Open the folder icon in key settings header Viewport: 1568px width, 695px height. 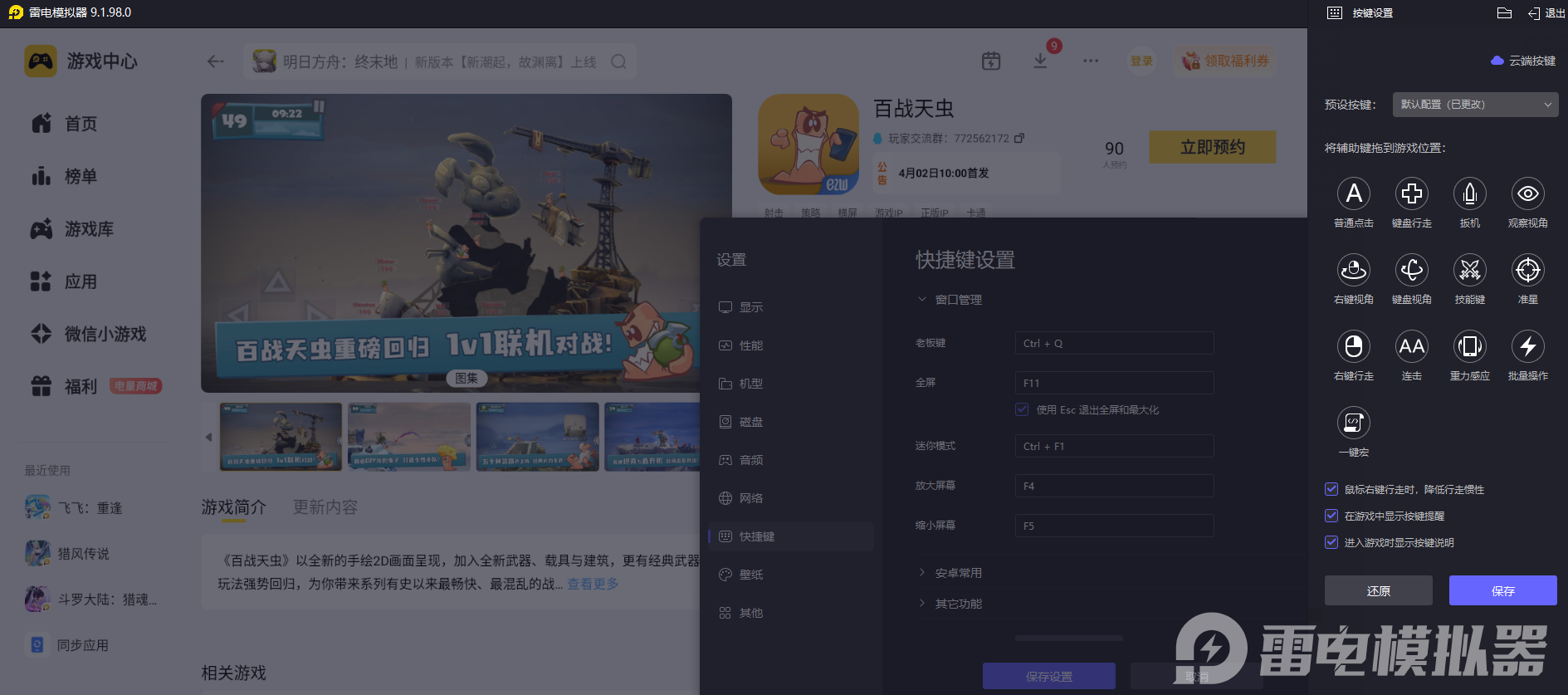point(1504,12)
